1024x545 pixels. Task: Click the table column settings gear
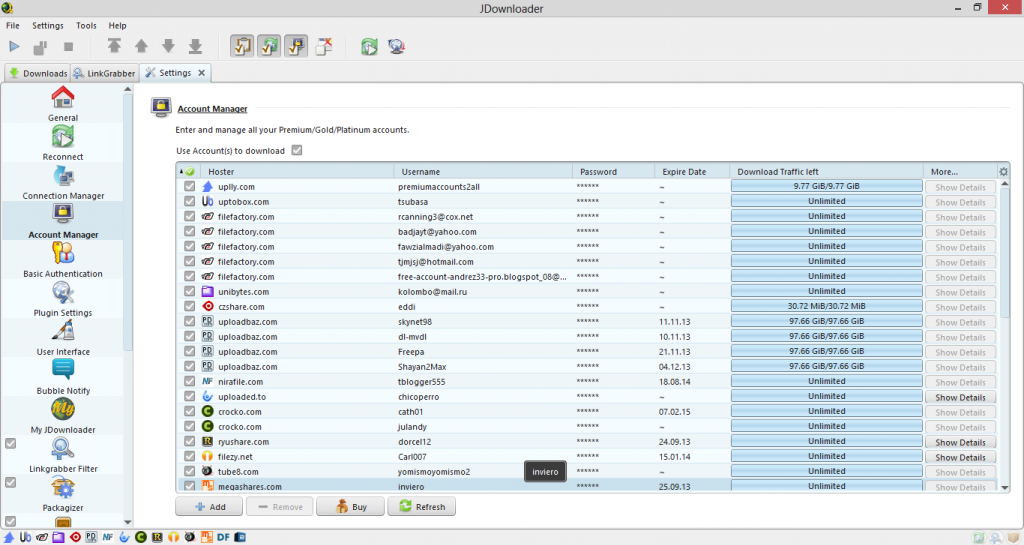click(1003, 172)
